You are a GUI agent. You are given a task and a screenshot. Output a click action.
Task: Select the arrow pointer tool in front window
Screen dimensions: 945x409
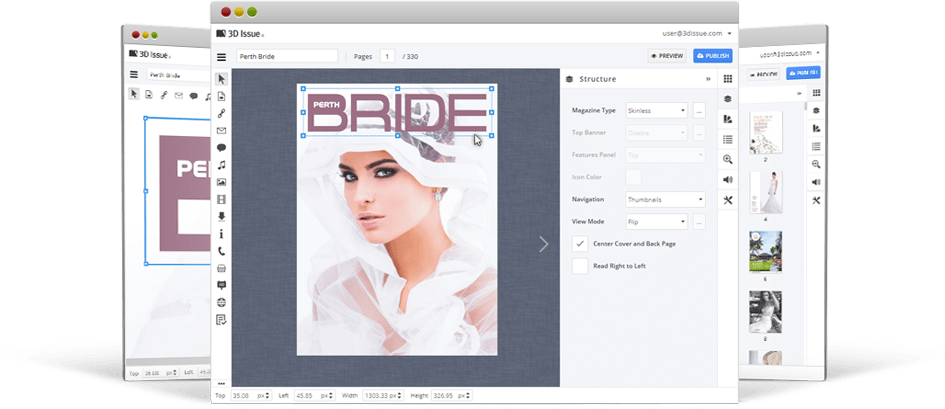(222, 79)
